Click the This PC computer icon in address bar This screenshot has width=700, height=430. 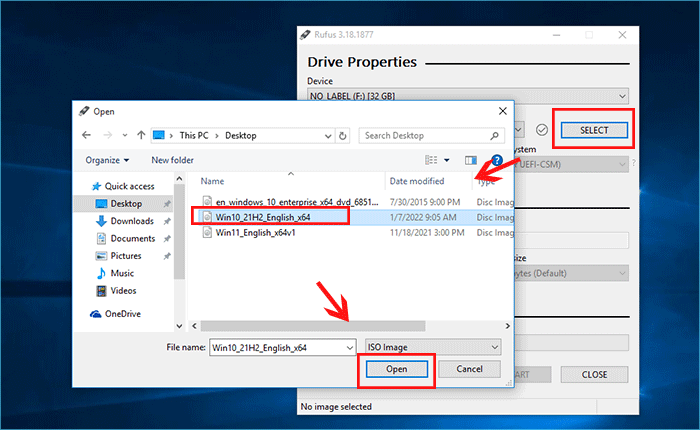pyautogui.click(x=159, y=135)
